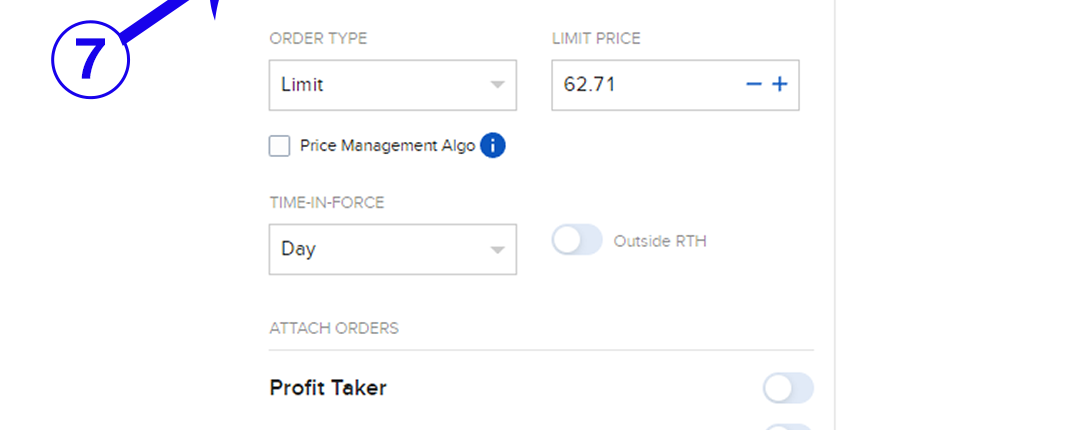
Task: Click the circled number 7 marker
Action: coord(90,60)
